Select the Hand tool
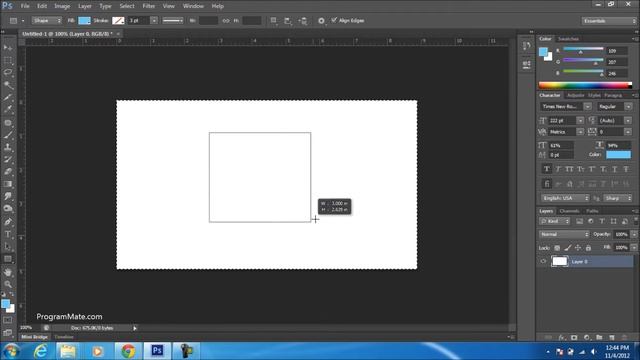This screenshot has height=360, width=640. coord(8,272)
